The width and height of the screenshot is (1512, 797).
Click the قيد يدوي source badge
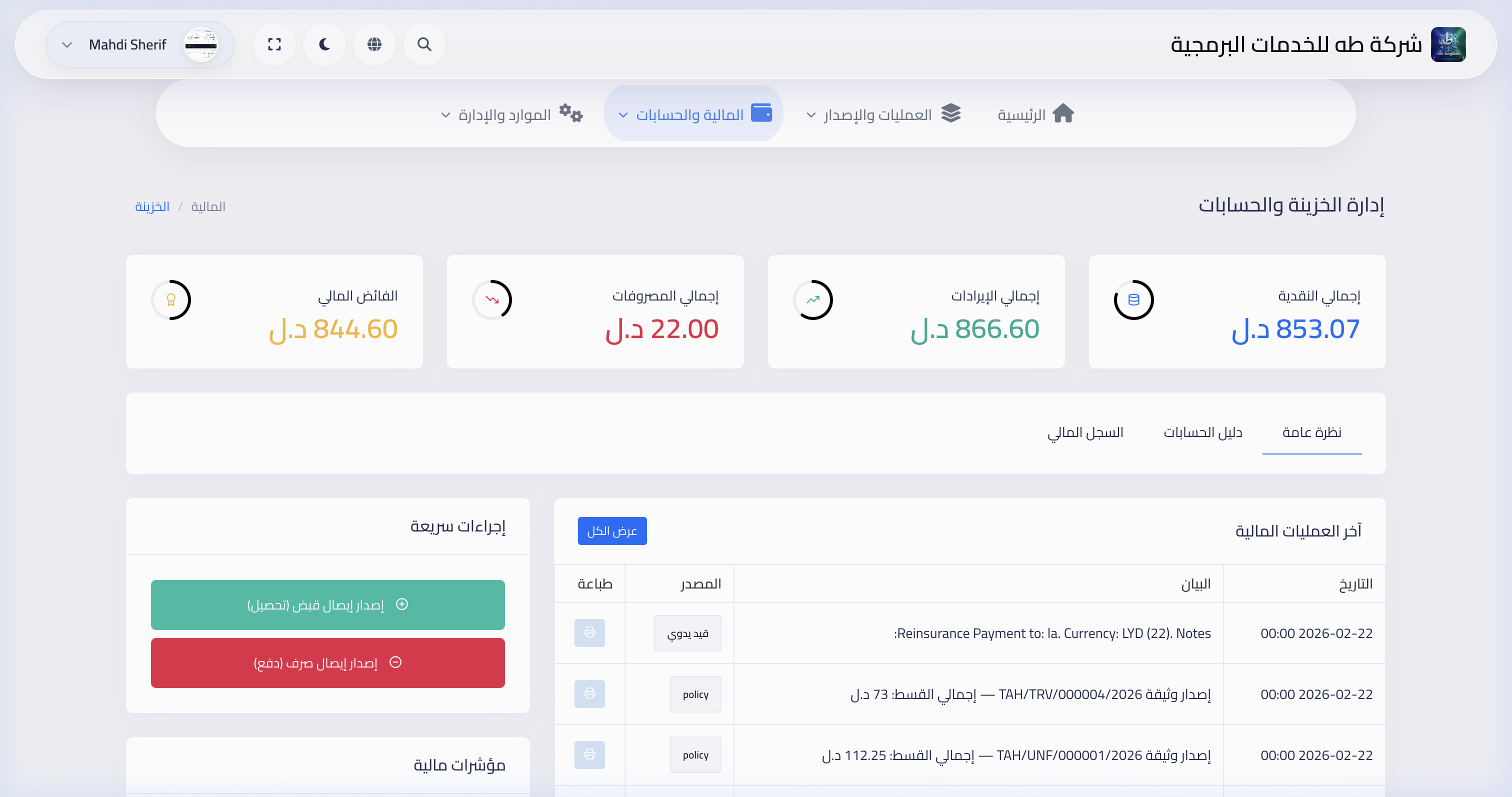click(x=687, y=633)
